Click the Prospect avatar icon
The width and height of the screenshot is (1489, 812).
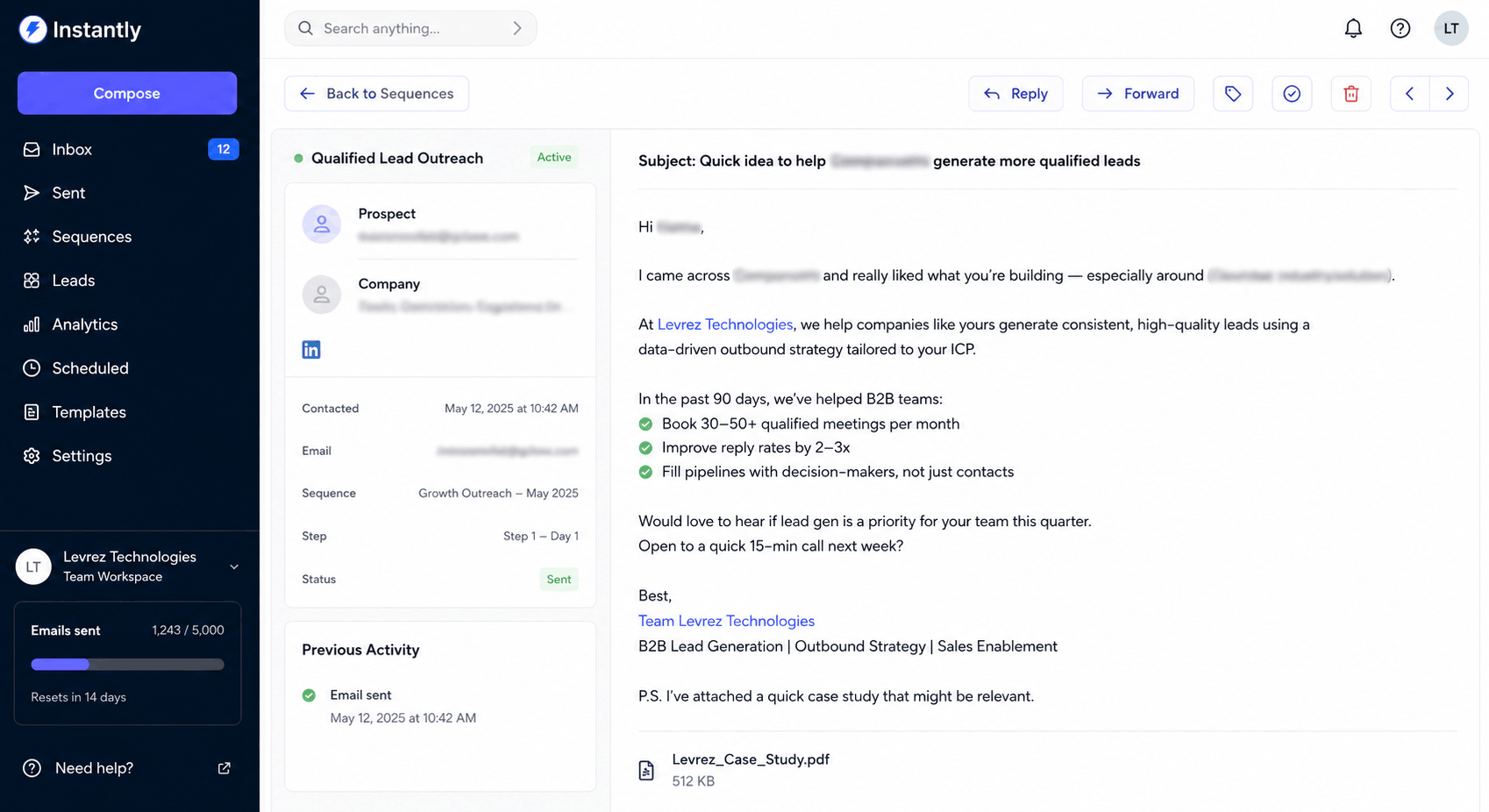tap(322, 224)
